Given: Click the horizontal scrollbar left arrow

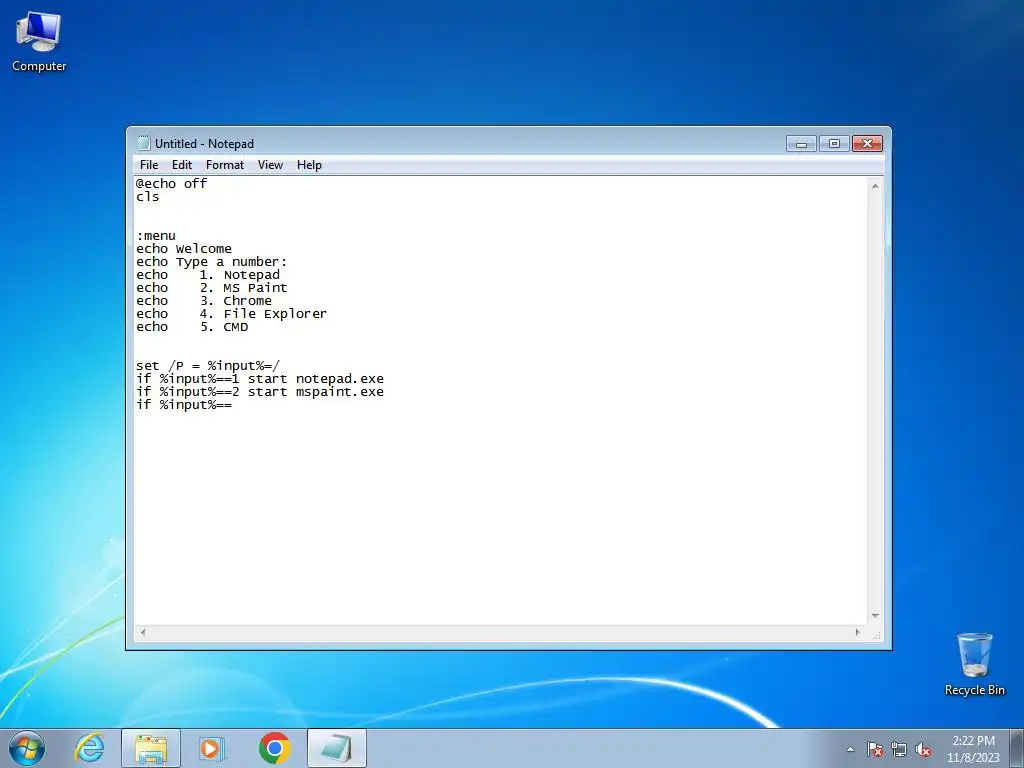Looking at the screenshot, I should coord(143,632).
